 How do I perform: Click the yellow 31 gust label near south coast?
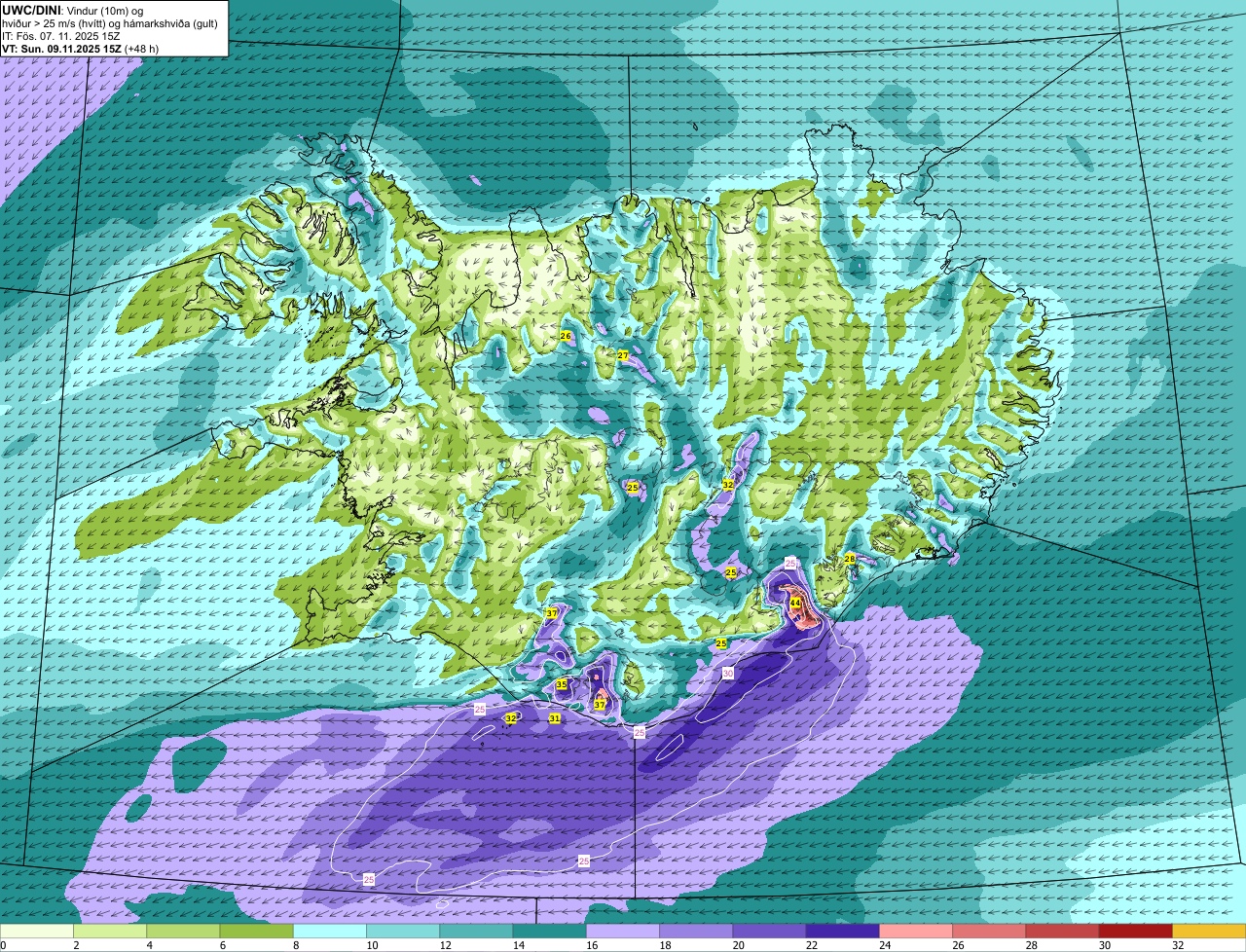(555, 718)
